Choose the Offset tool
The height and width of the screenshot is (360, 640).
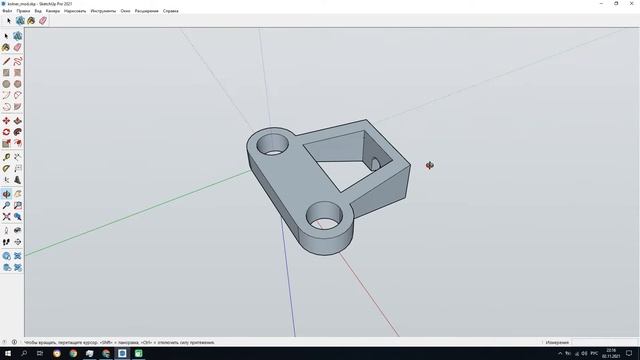click(x=18, y=143)
